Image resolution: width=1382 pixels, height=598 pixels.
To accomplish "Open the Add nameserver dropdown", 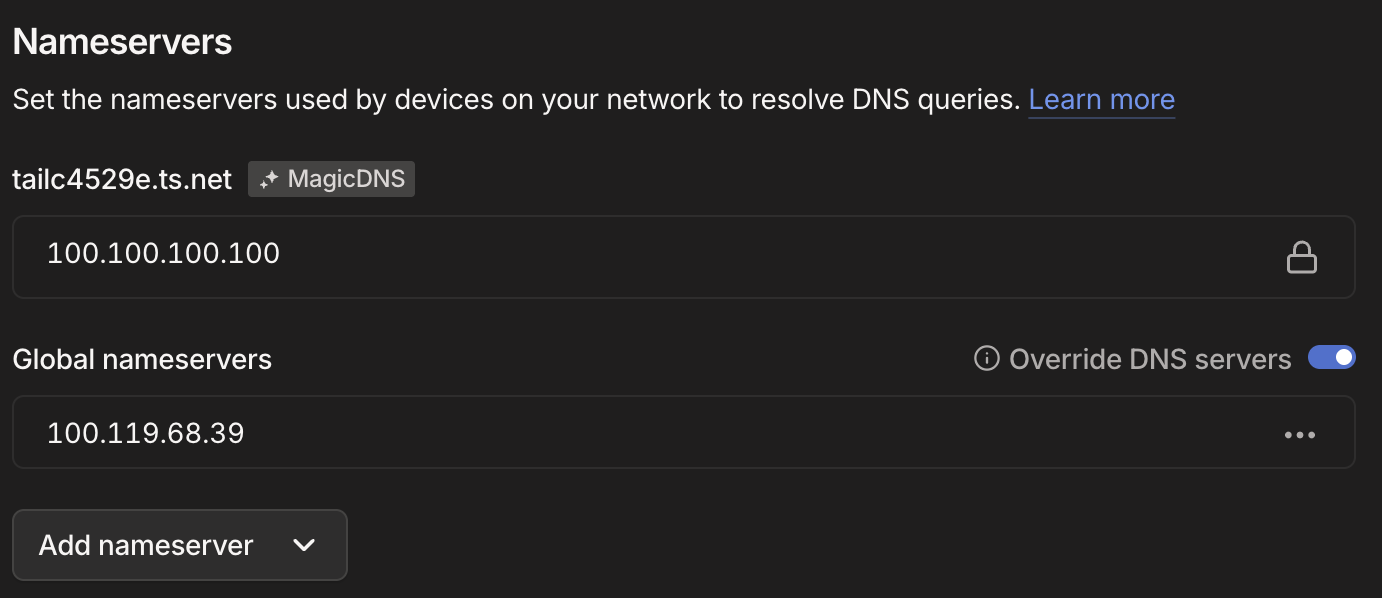I will [x=180, y=545].
